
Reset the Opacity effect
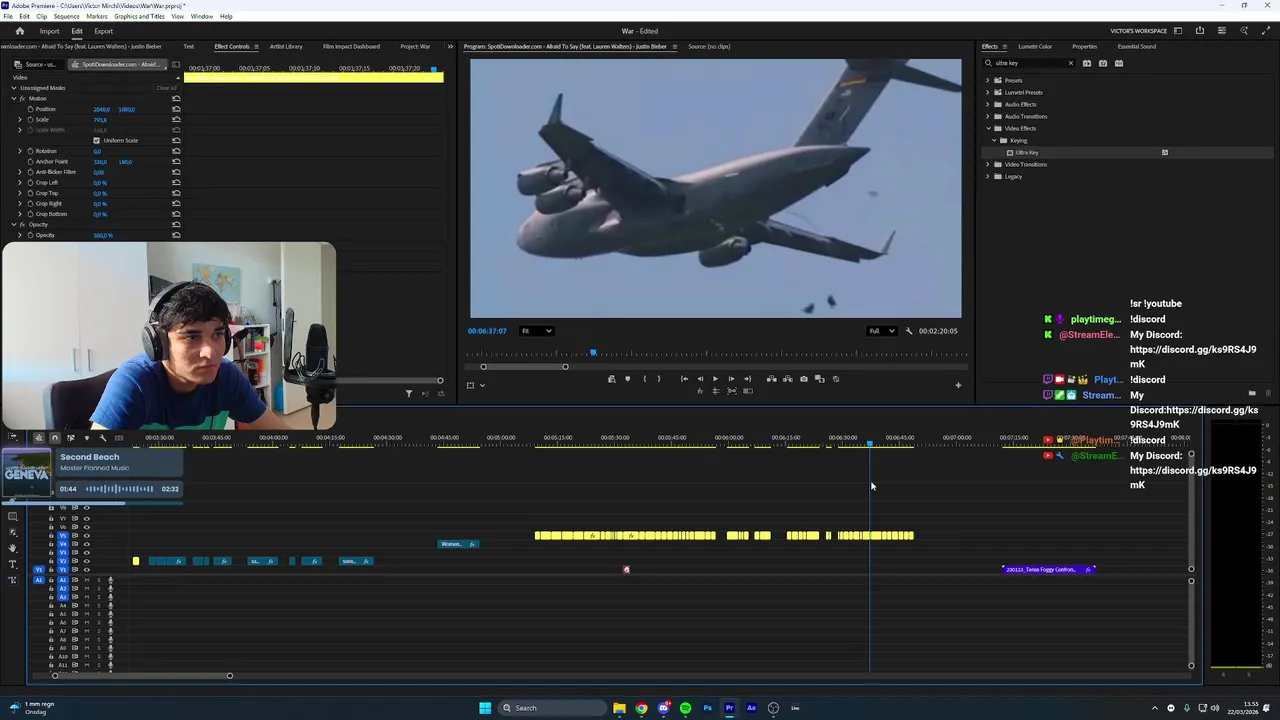click(176, 225)
